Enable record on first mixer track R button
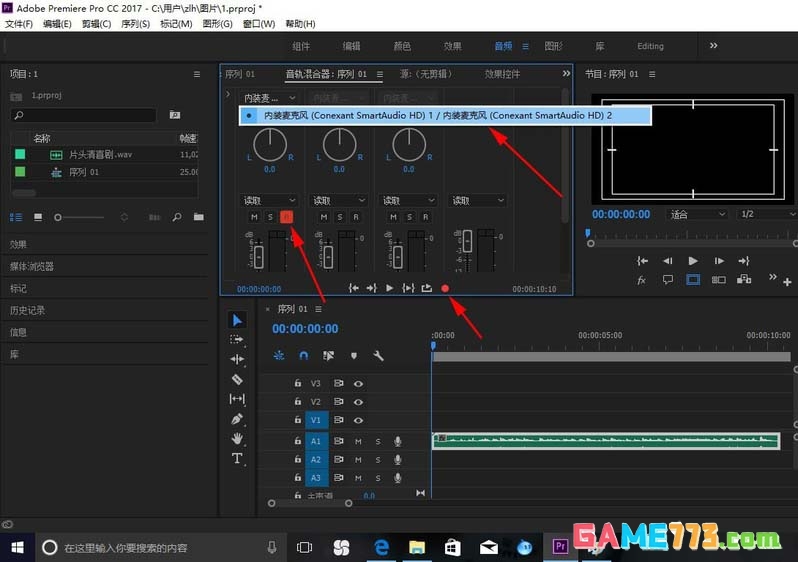The image size is (798, 562). click(287, 217)
